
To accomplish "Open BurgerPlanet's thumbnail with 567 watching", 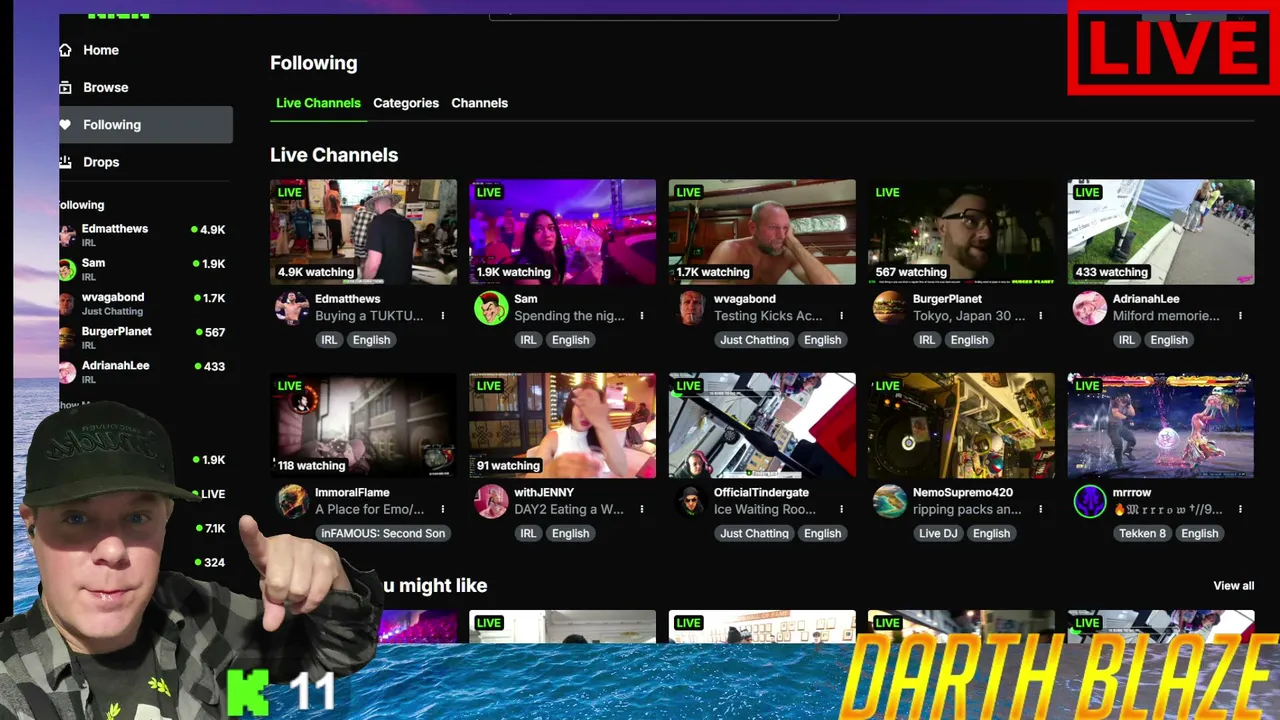I will 961,232.
